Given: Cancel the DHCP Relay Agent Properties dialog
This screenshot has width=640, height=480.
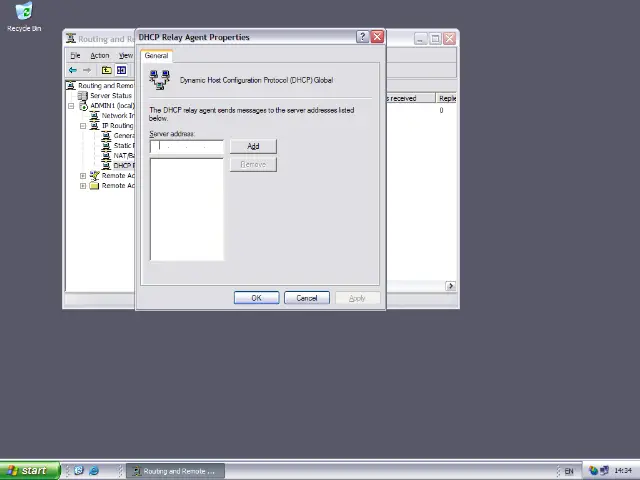Looking at the screenshot, I should click(x=307, y=298).
